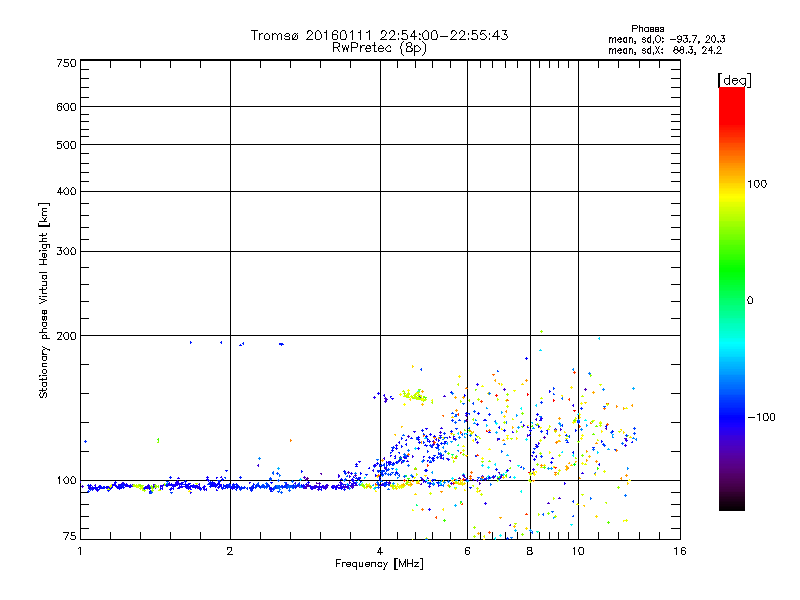Click the blue -100 degree region of colorbar
Screen dimensions: 800x600
[732, 416]
